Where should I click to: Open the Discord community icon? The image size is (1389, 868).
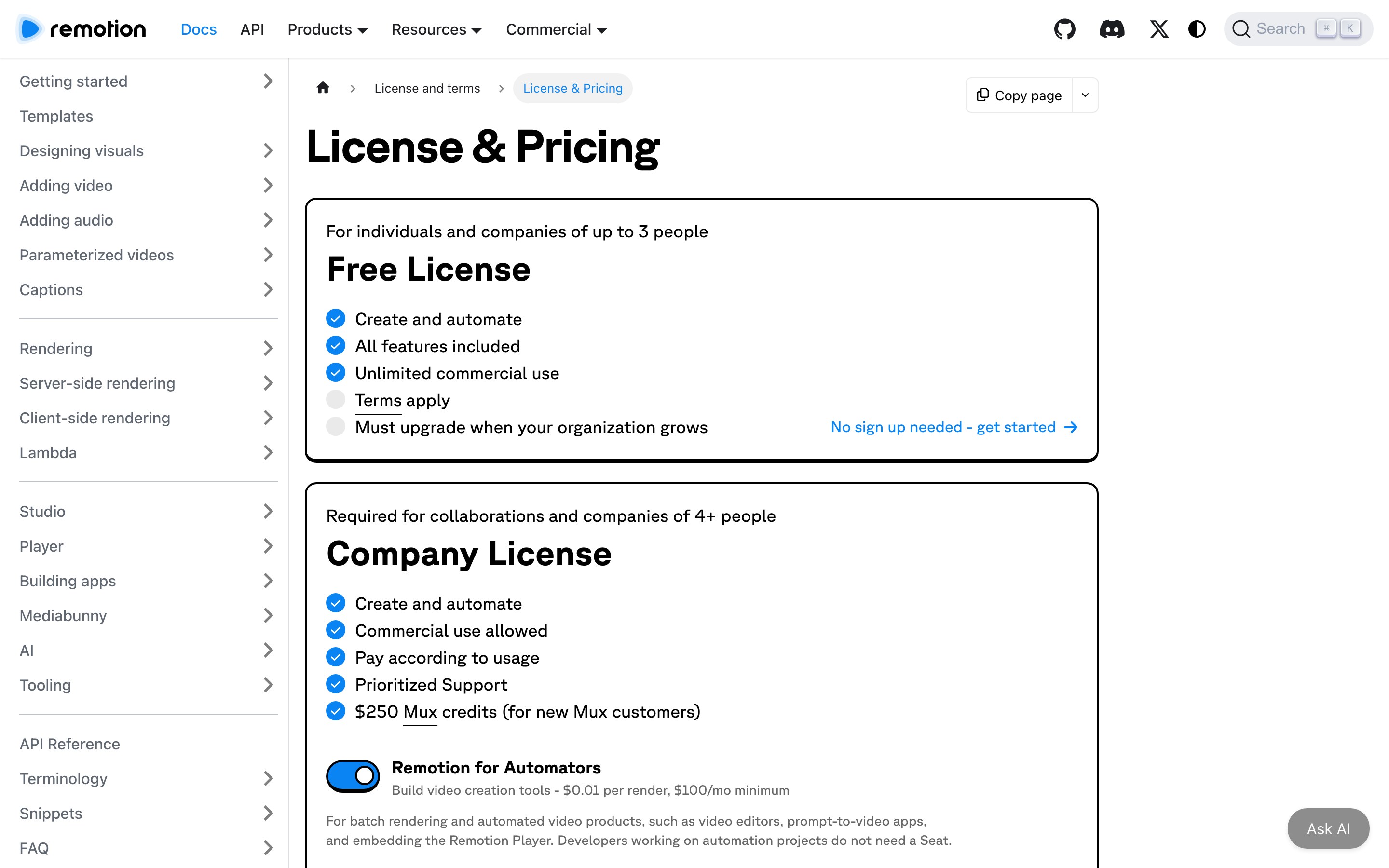pos(1112,29)
